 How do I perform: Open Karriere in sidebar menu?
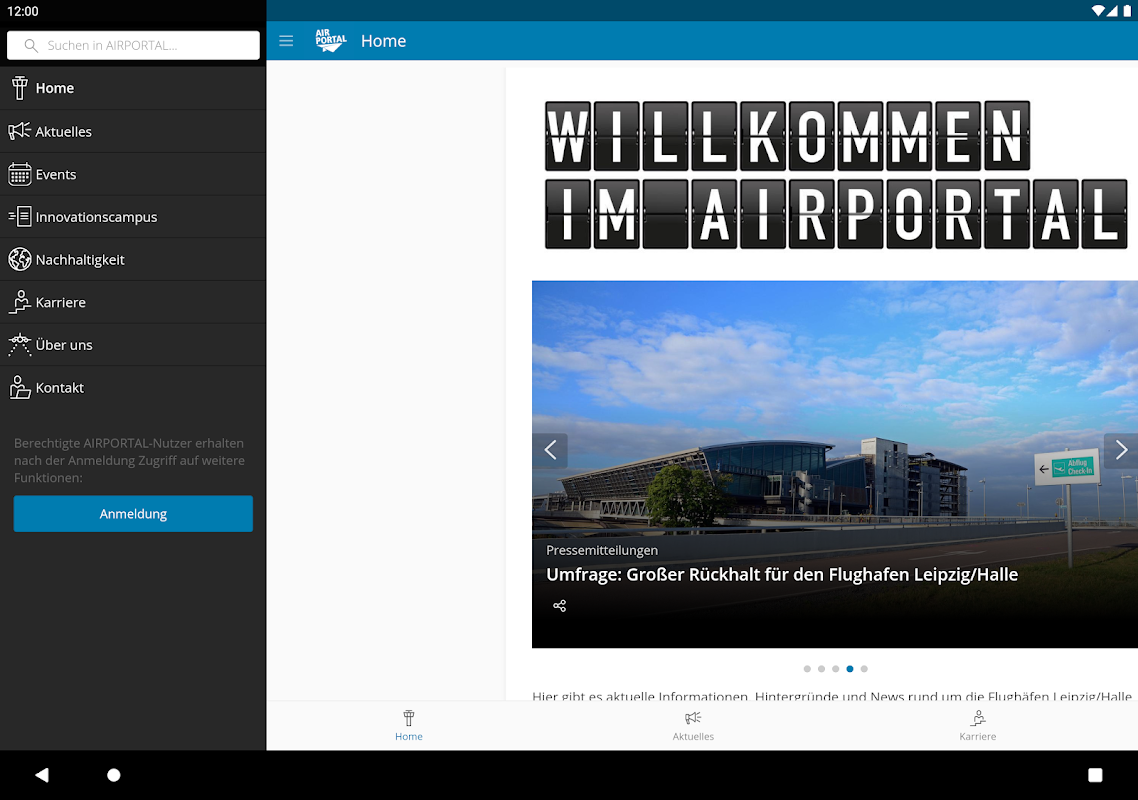pos(133,302)
